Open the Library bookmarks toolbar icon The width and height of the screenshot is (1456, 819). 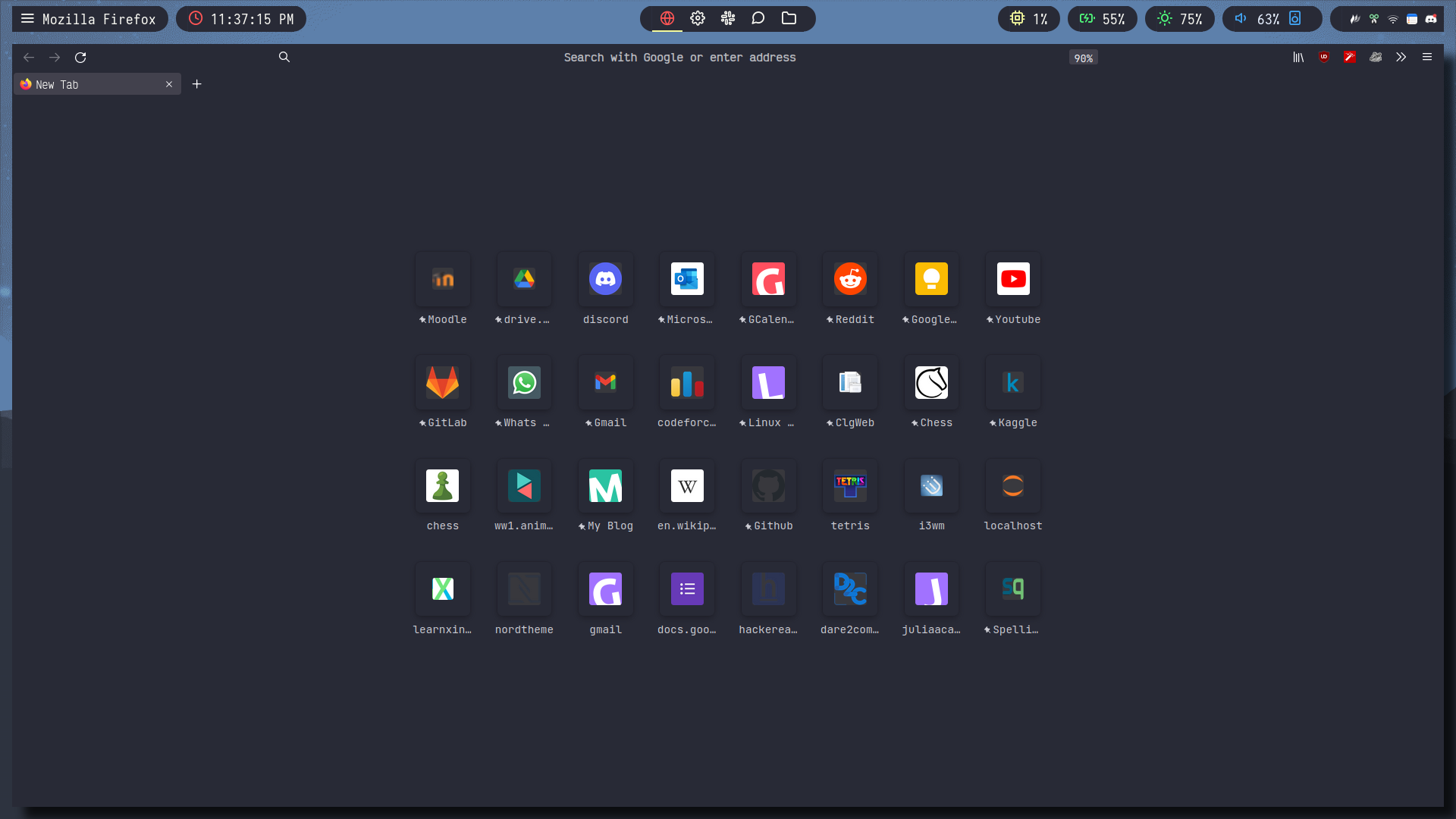[x=1298, y=58]
